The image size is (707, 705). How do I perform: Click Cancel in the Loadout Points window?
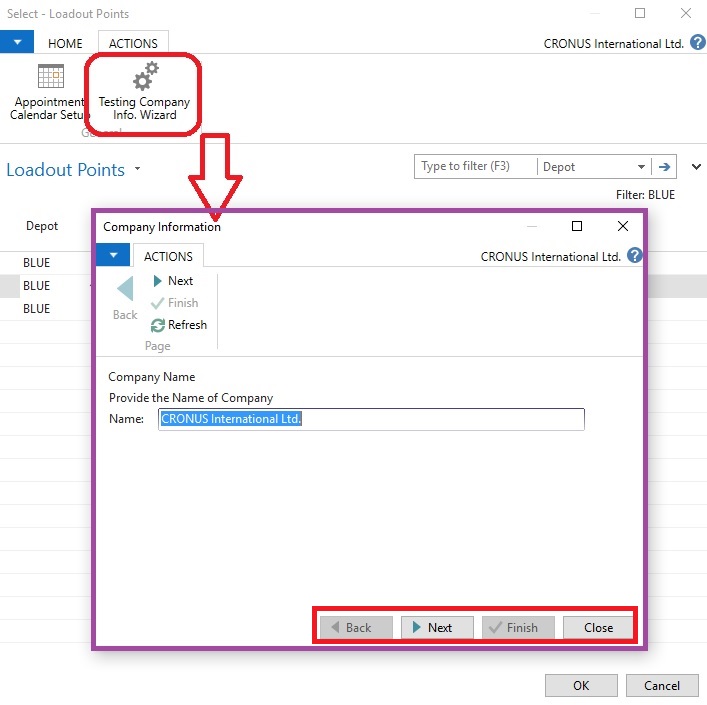[661, 686]
